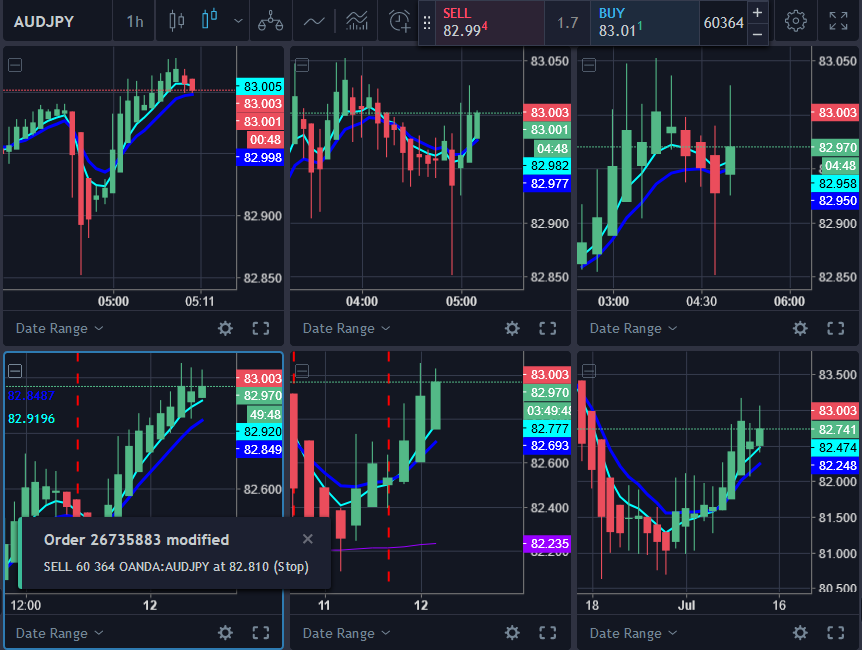This screenshot has height=650, width=862.
Task: Open Date Range dropdown under the top-left chart
Action: [59, 328]
